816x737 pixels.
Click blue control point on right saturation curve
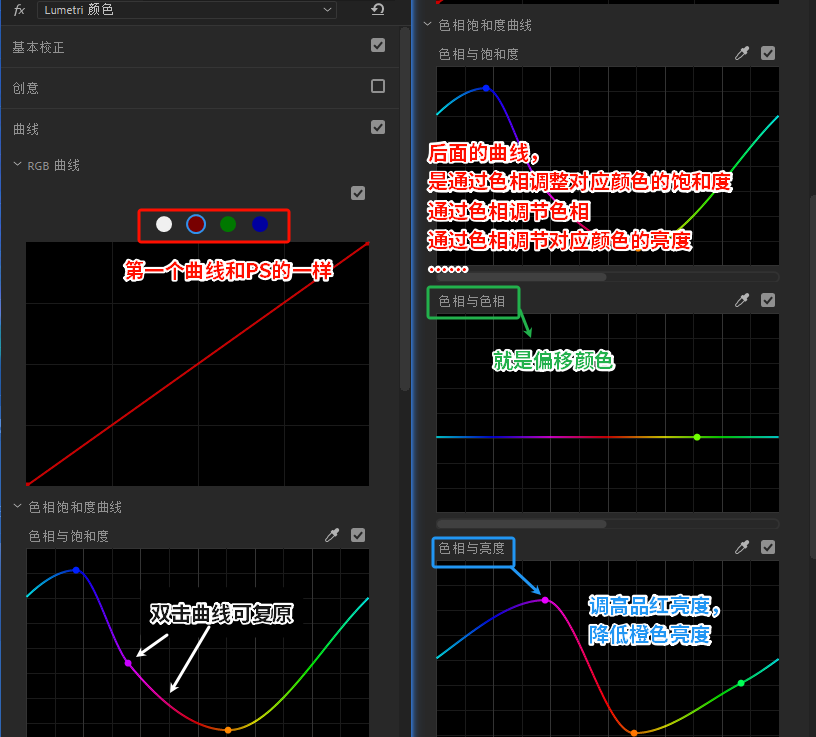[x=486, y=88]
